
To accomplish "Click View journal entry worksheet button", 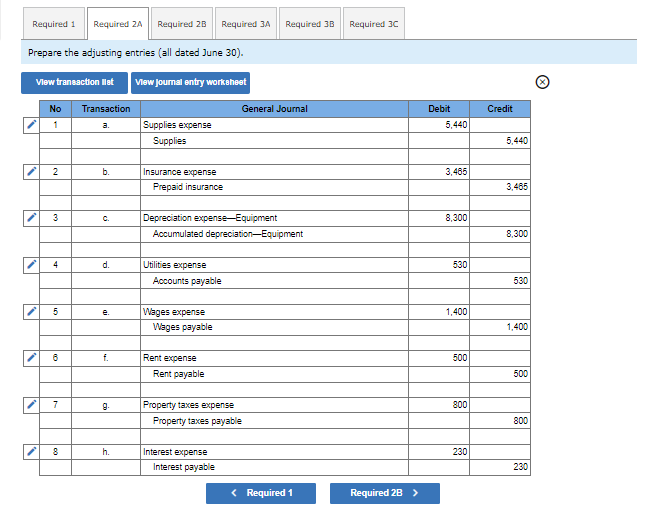I will [x=190, y=83].
